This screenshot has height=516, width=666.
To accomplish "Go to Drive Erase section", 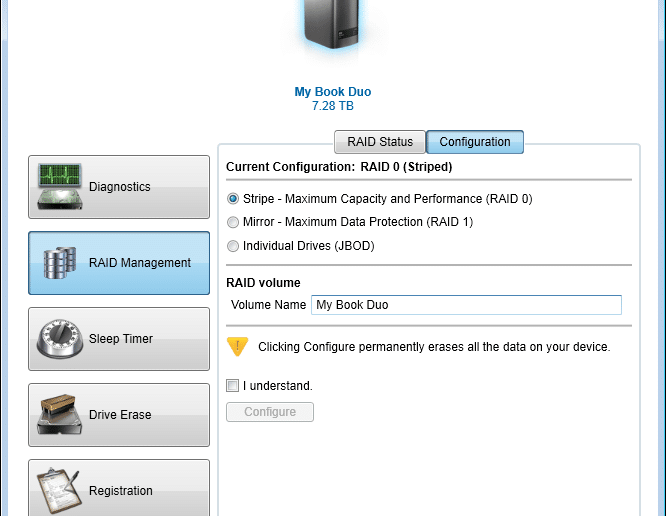I will [119, 415].
